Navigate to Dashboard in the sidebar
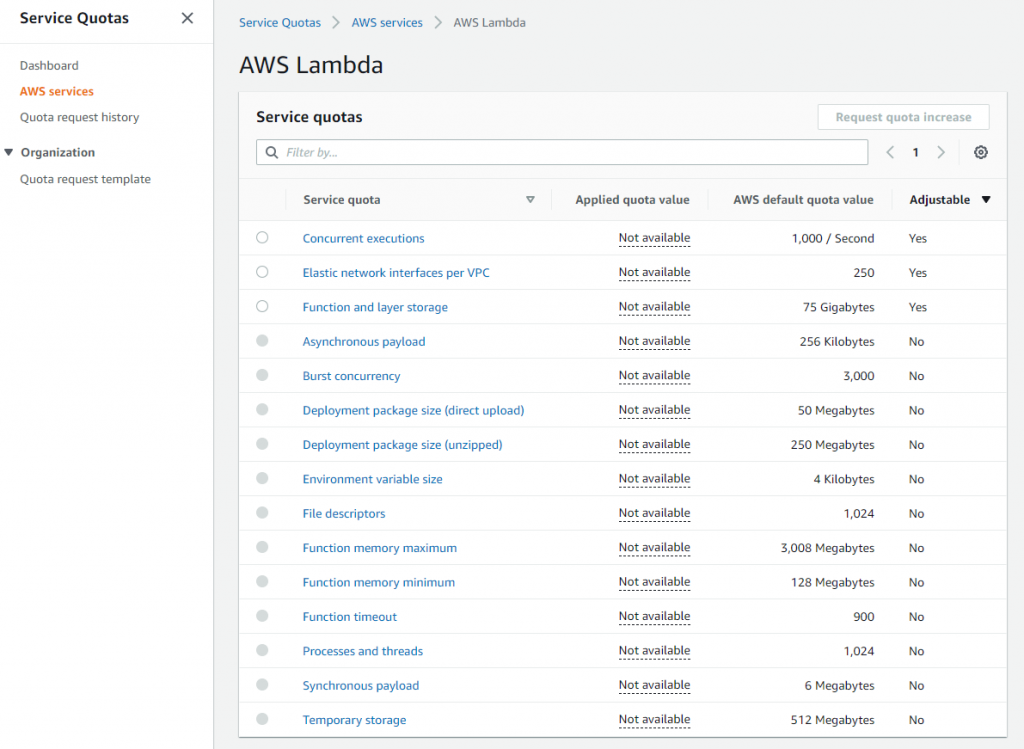This screenshot has width=1024, height=749. tap(48, 65)
